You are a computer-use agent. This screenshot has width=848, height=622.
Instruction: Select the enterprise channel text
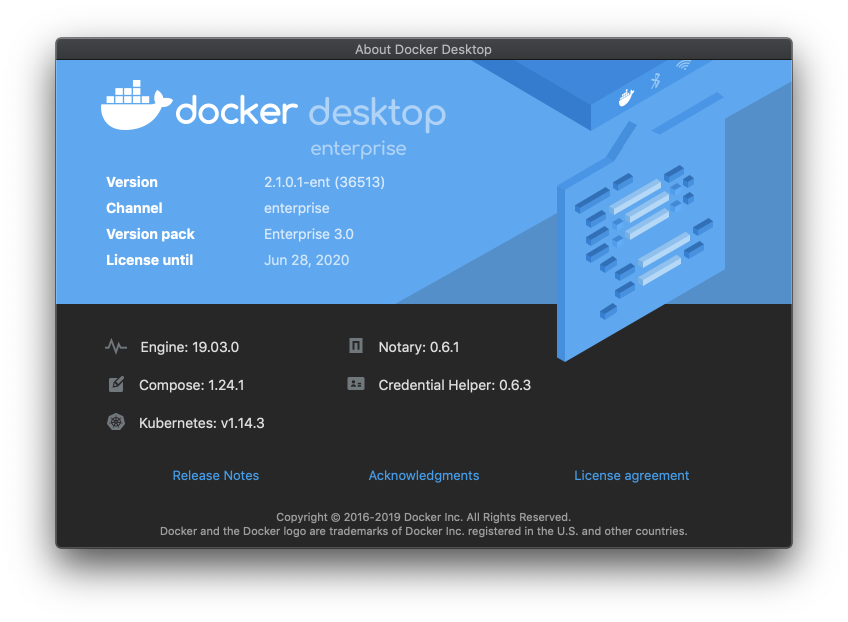pyautogui.click(x=296, y=208)
